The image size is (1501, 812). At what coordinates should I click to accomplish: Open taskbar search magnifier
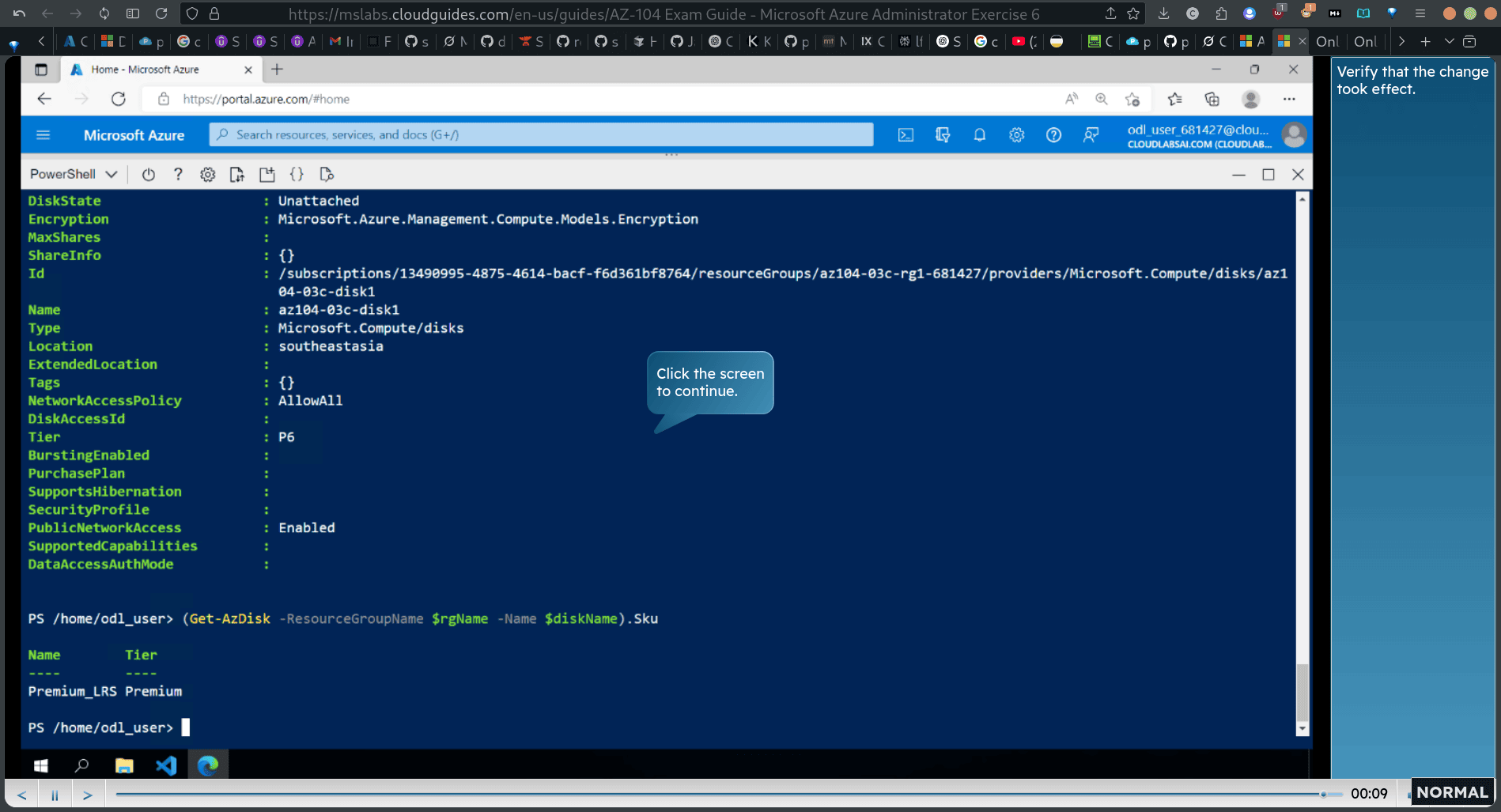tap(81, 765)
